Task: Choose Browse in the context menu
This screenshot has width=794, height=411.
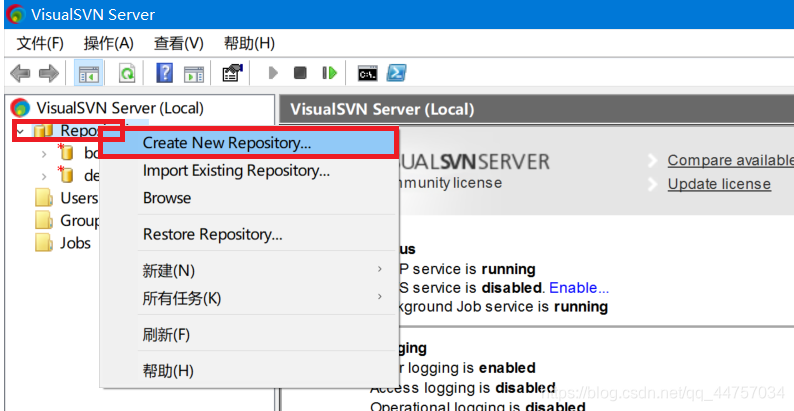Action: click(x=248, y=198)
